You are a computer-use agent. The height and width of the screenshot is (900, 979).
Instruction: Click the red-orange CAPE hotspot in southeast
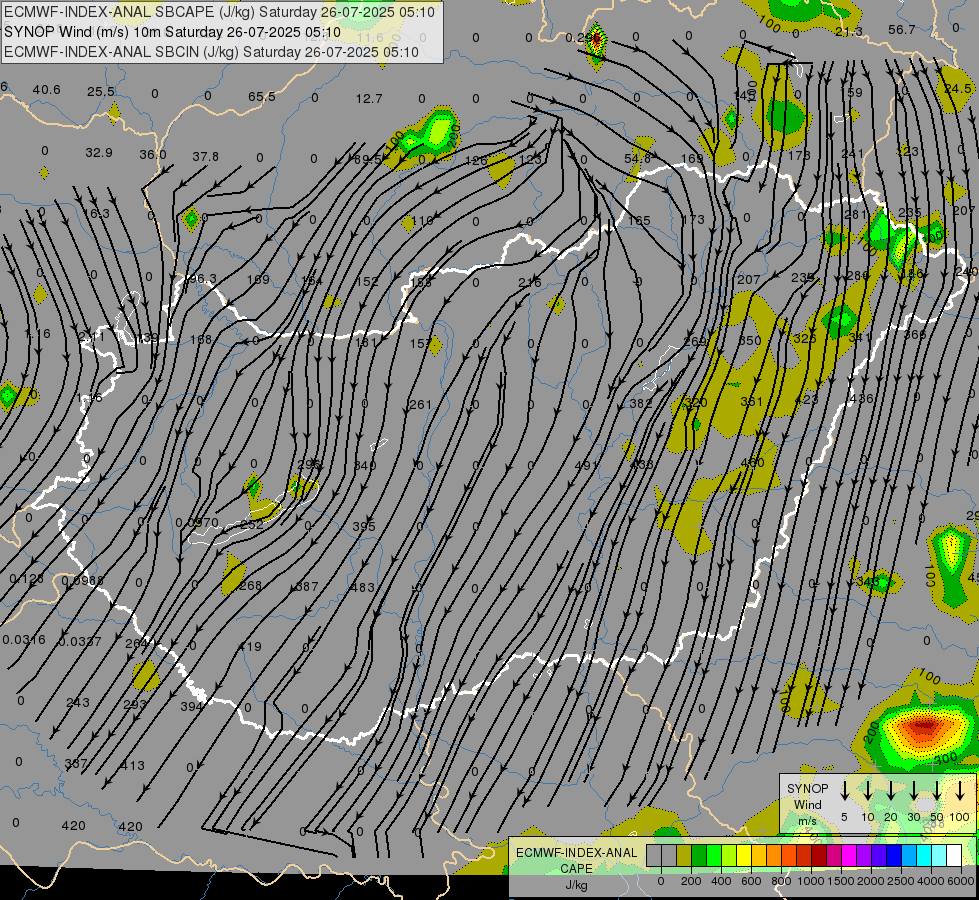[925, 727]
